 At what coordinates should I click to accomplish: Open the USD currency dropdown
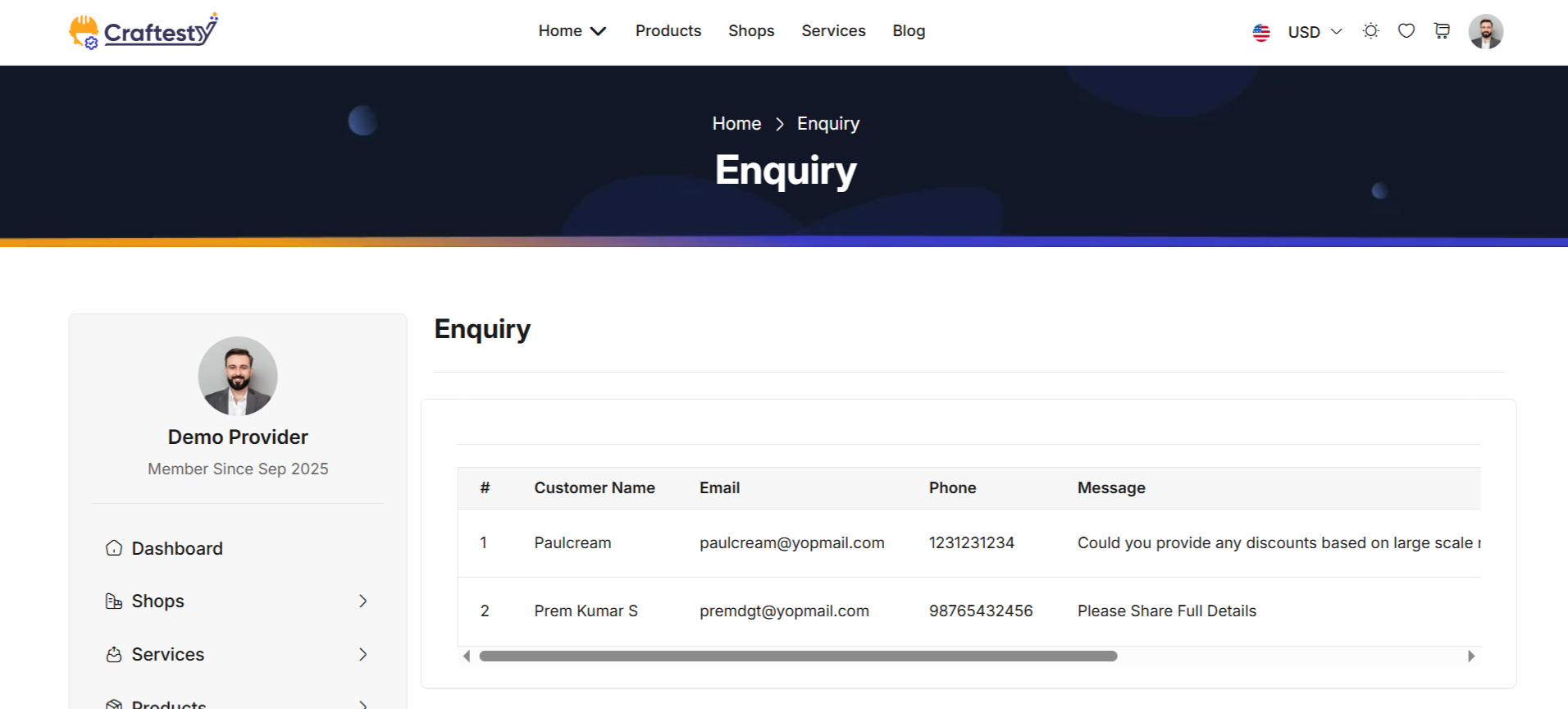[1315, 32]
